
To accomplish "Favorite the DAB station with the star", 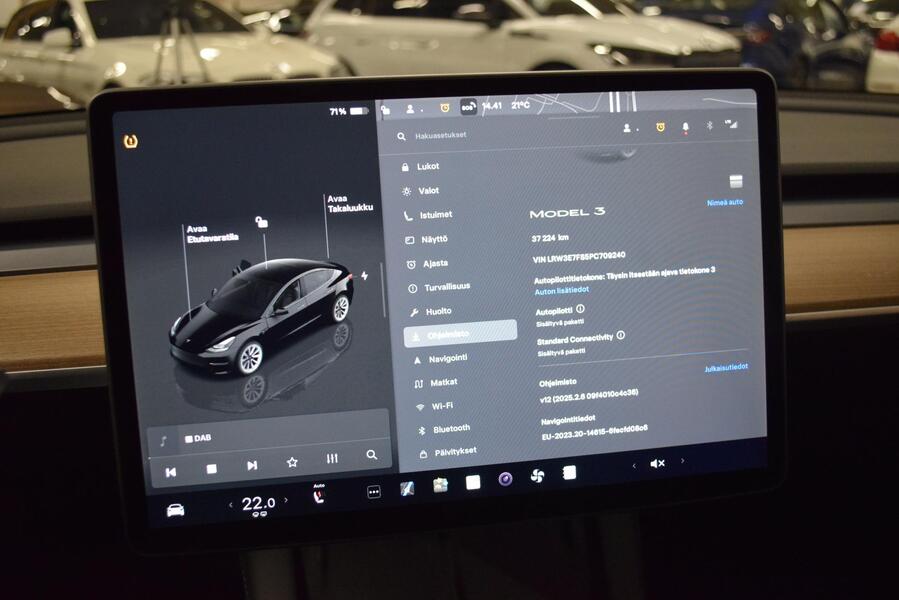I will (x=293, y=462).
